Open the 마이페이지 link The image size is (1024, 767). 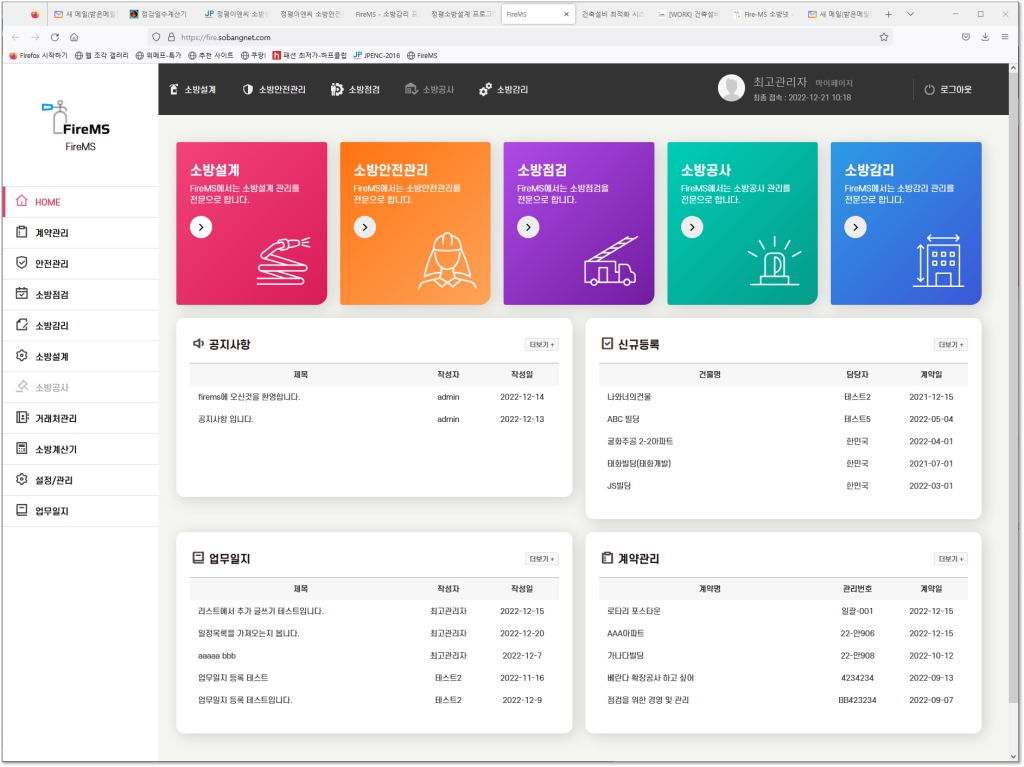click(x=834, y=83)
